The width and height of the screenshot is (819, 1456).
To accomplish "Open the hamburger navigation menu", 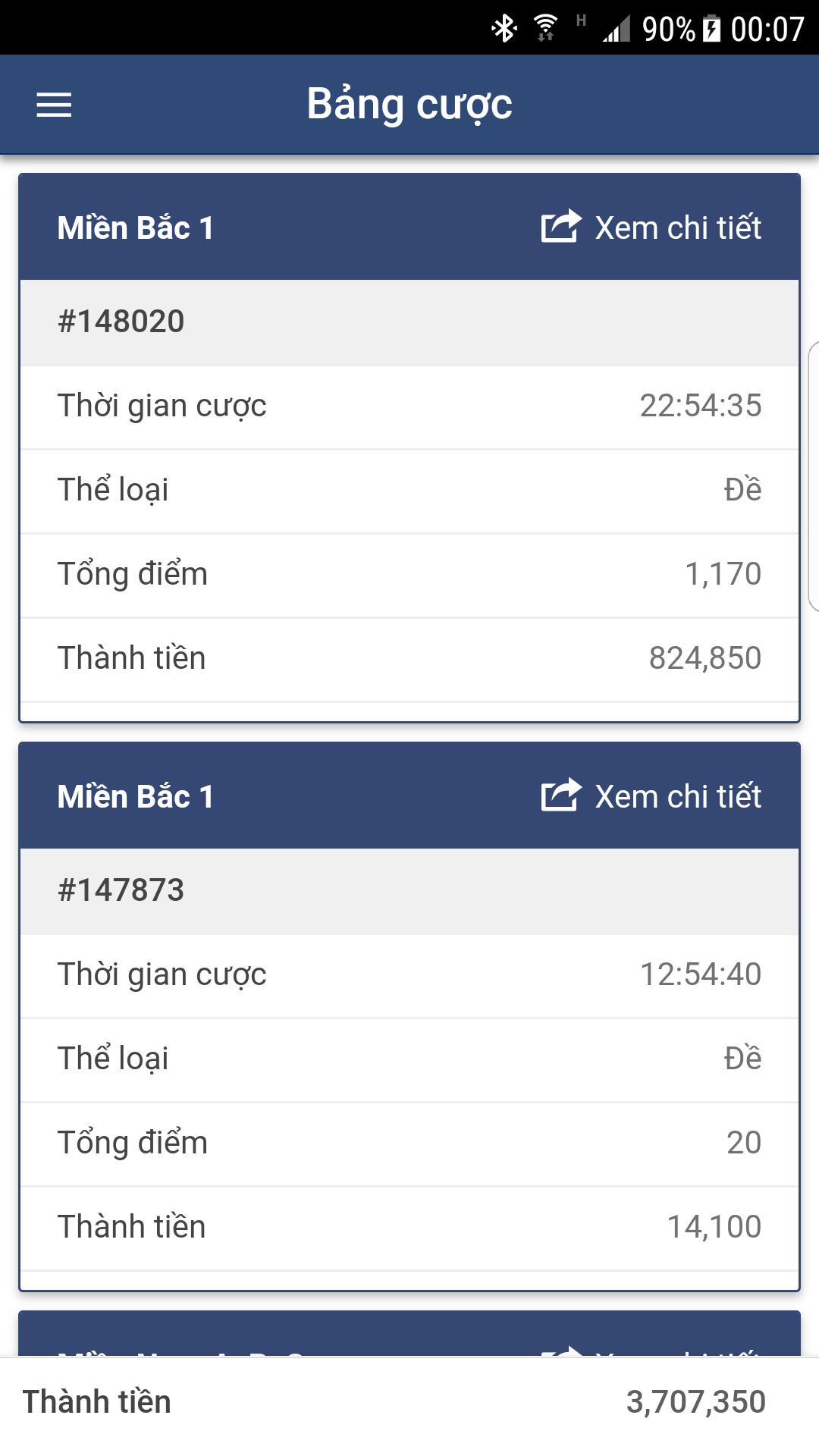I will point(54,105).
